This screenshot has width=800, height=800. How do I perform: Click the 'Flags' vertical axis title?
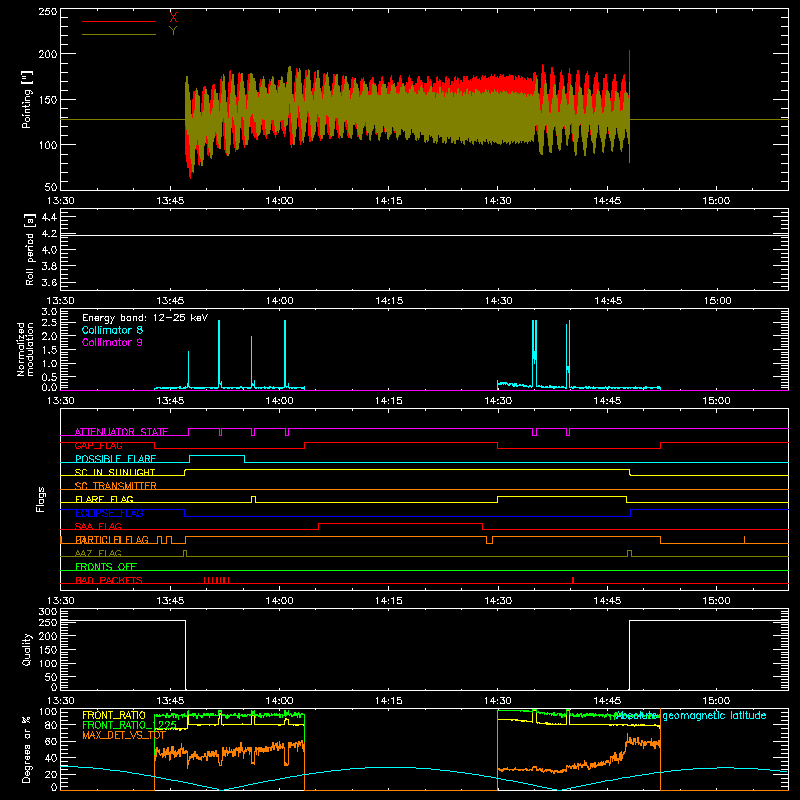coord(41,499)
